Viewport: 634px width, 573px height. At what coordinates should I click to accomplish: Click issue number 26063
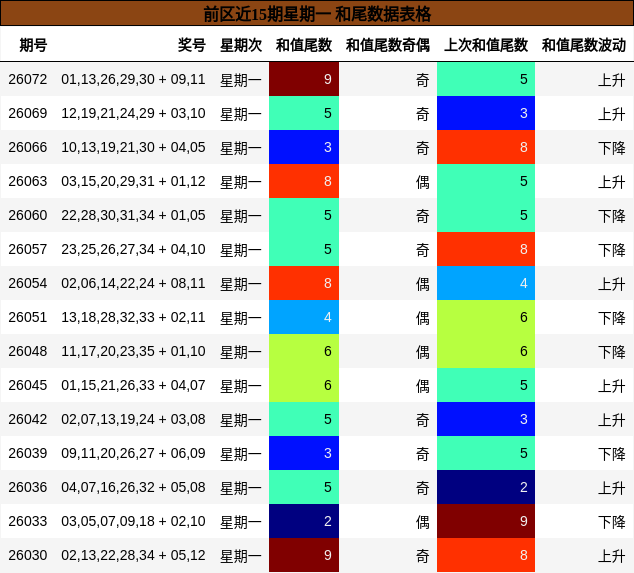[28, 181]
